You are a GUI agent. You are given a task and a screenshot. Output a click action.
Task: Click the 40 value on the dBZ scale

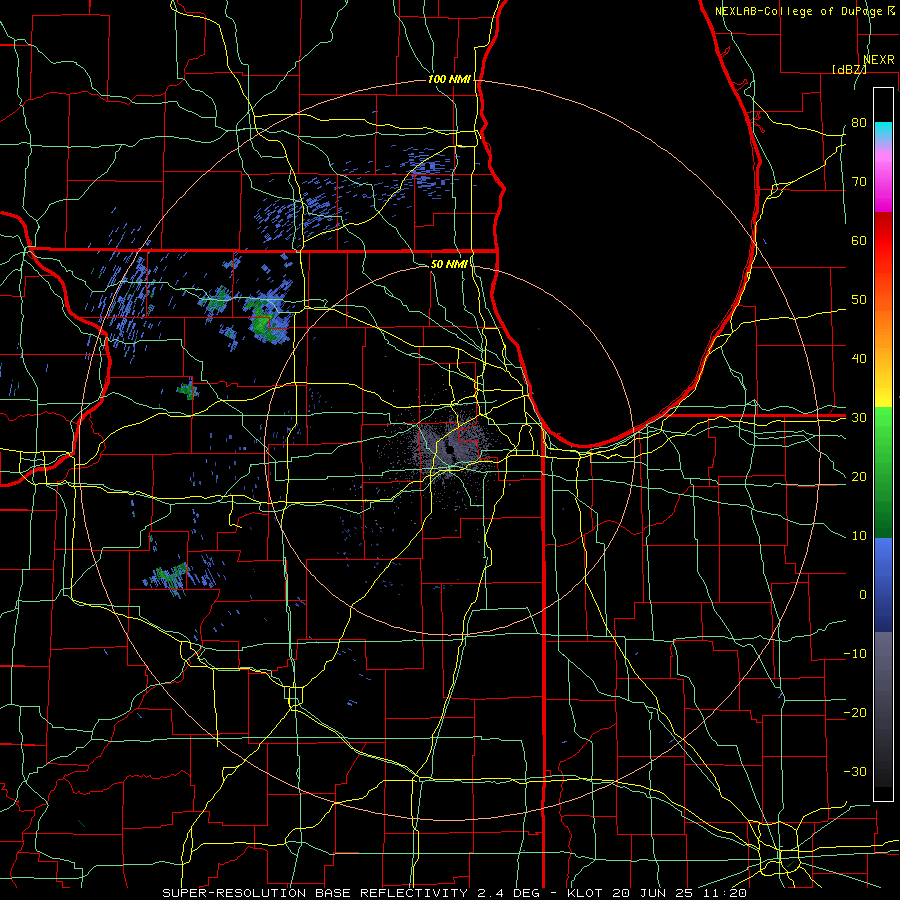(x=859, y=359)
